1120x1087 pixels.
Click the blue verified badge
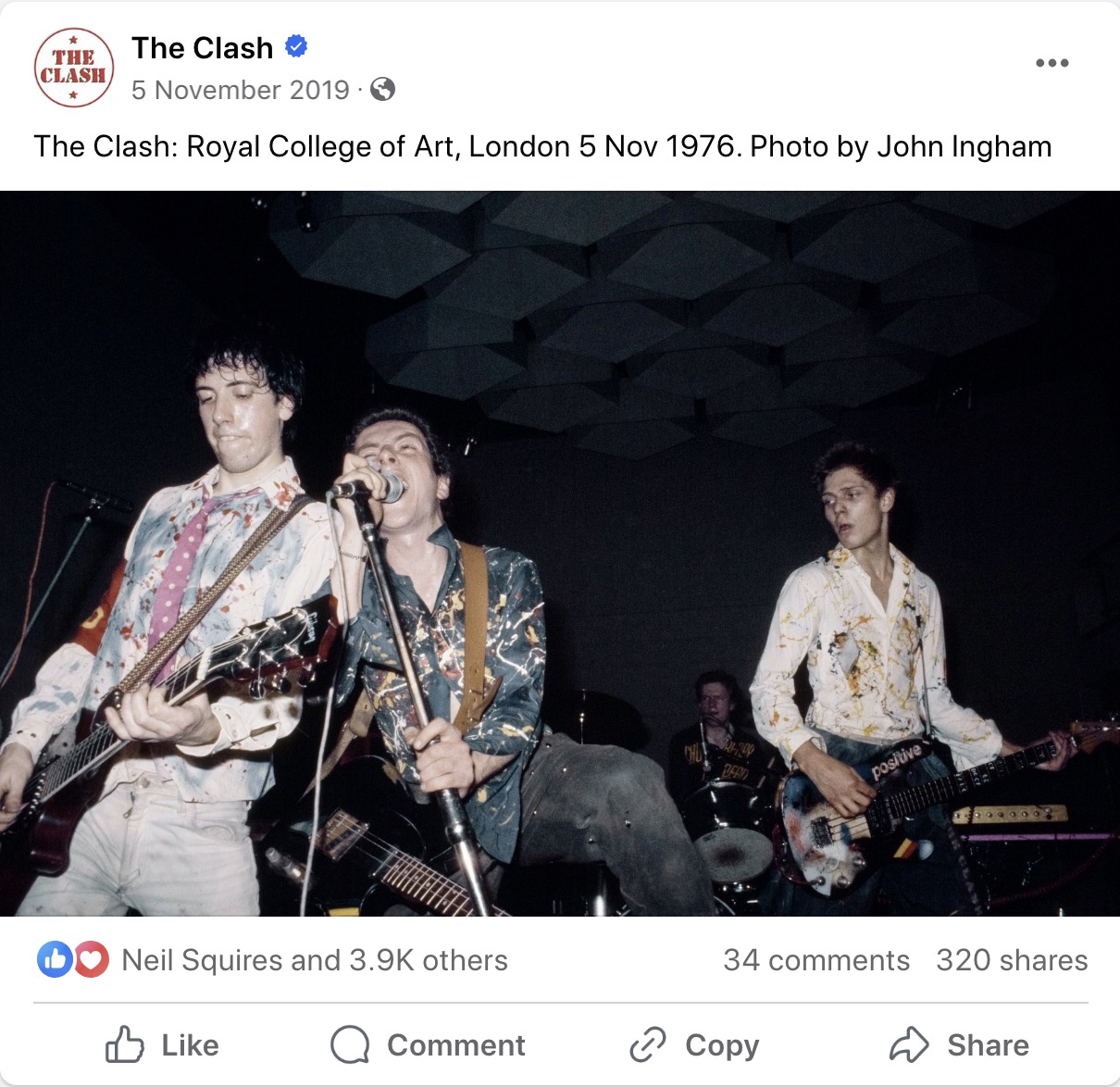point(296,45)
